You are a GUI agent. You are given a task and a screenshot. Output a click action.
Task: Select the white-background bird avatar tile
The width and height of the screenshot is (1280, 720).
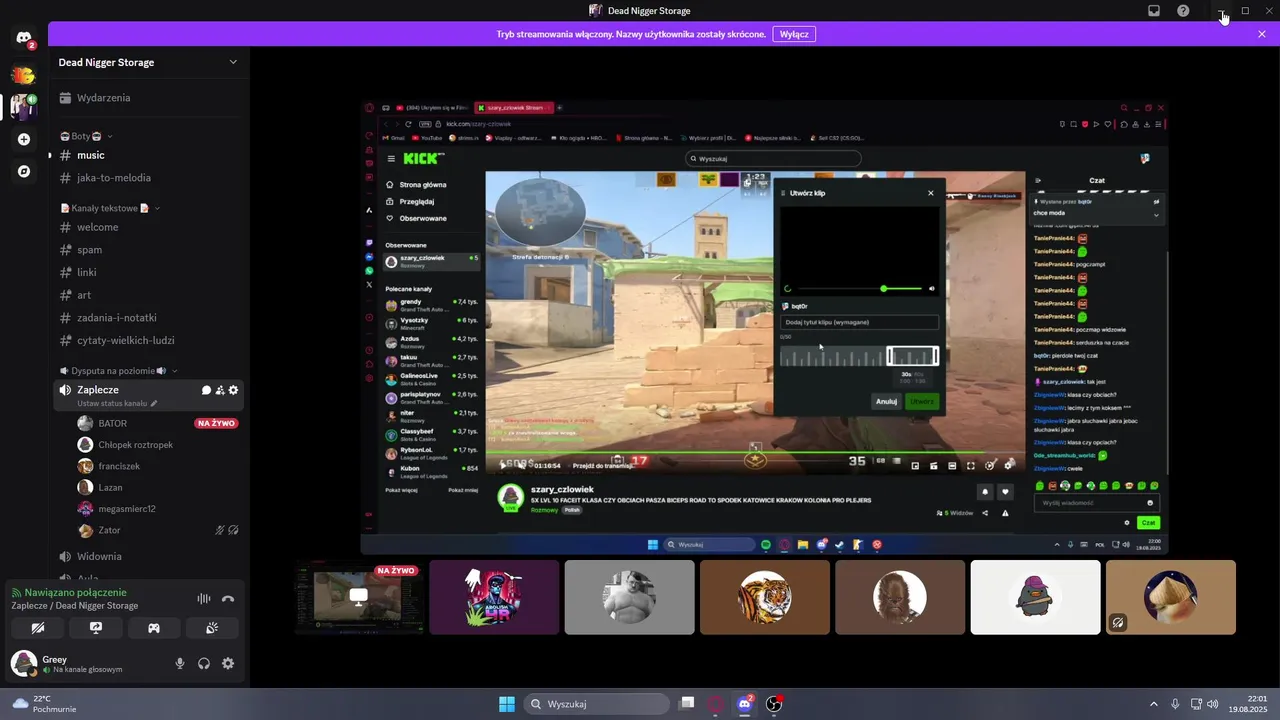coord(1035,597)
